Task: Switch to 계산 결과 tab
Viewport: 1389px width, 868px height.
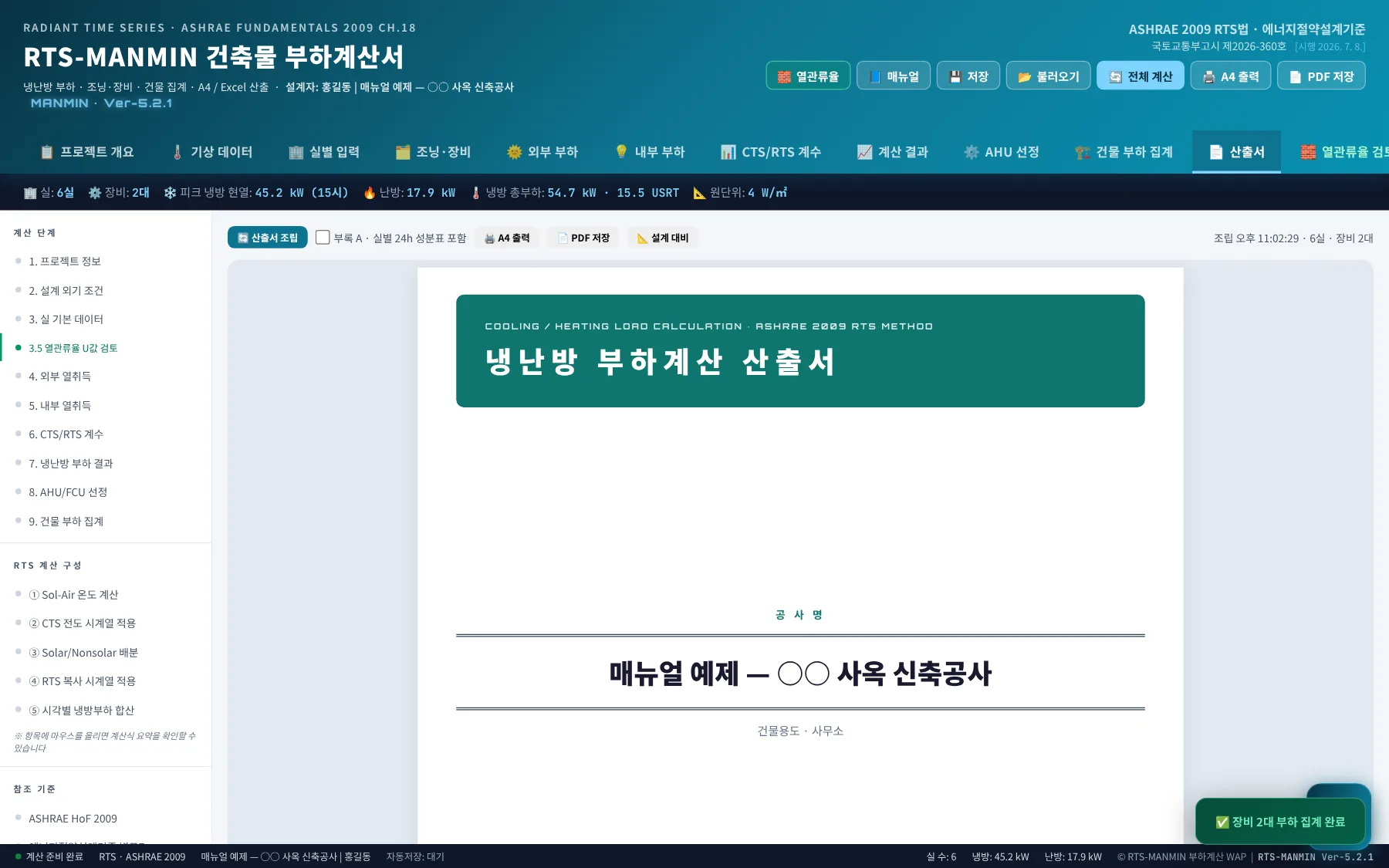Action: [892, 152]
